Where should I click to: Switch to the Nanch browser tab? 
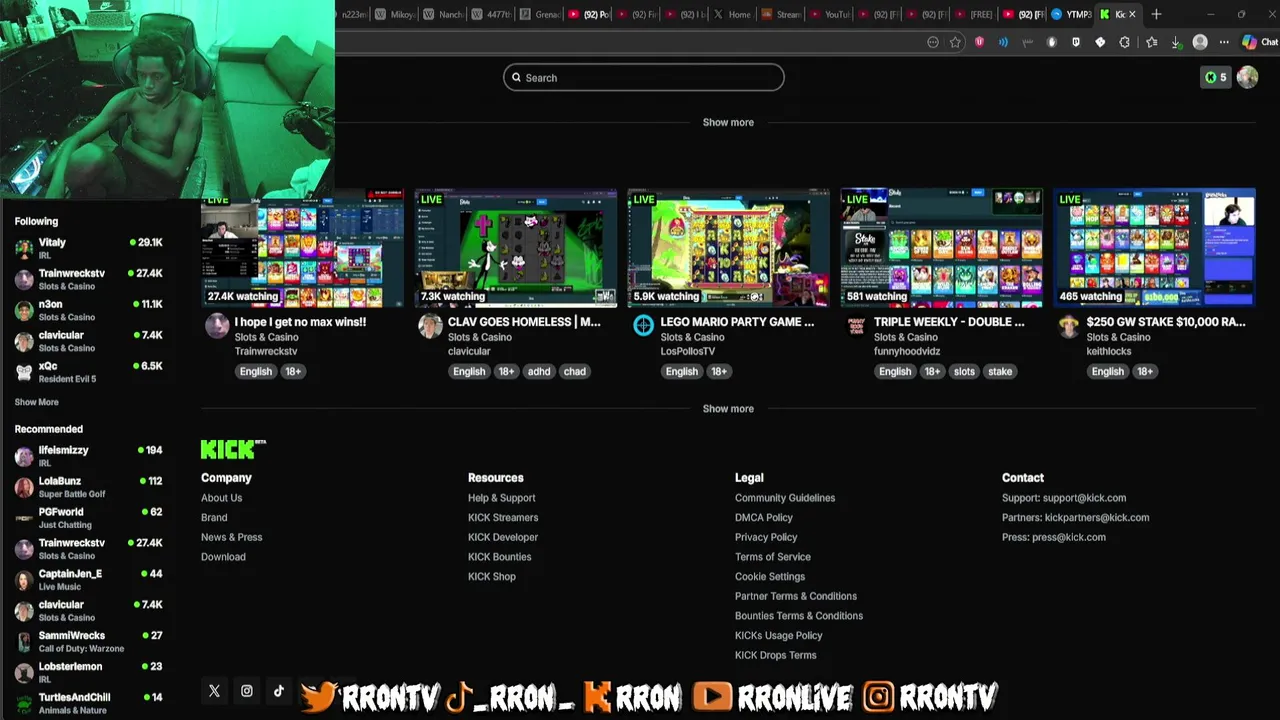(x=442, y=14)
